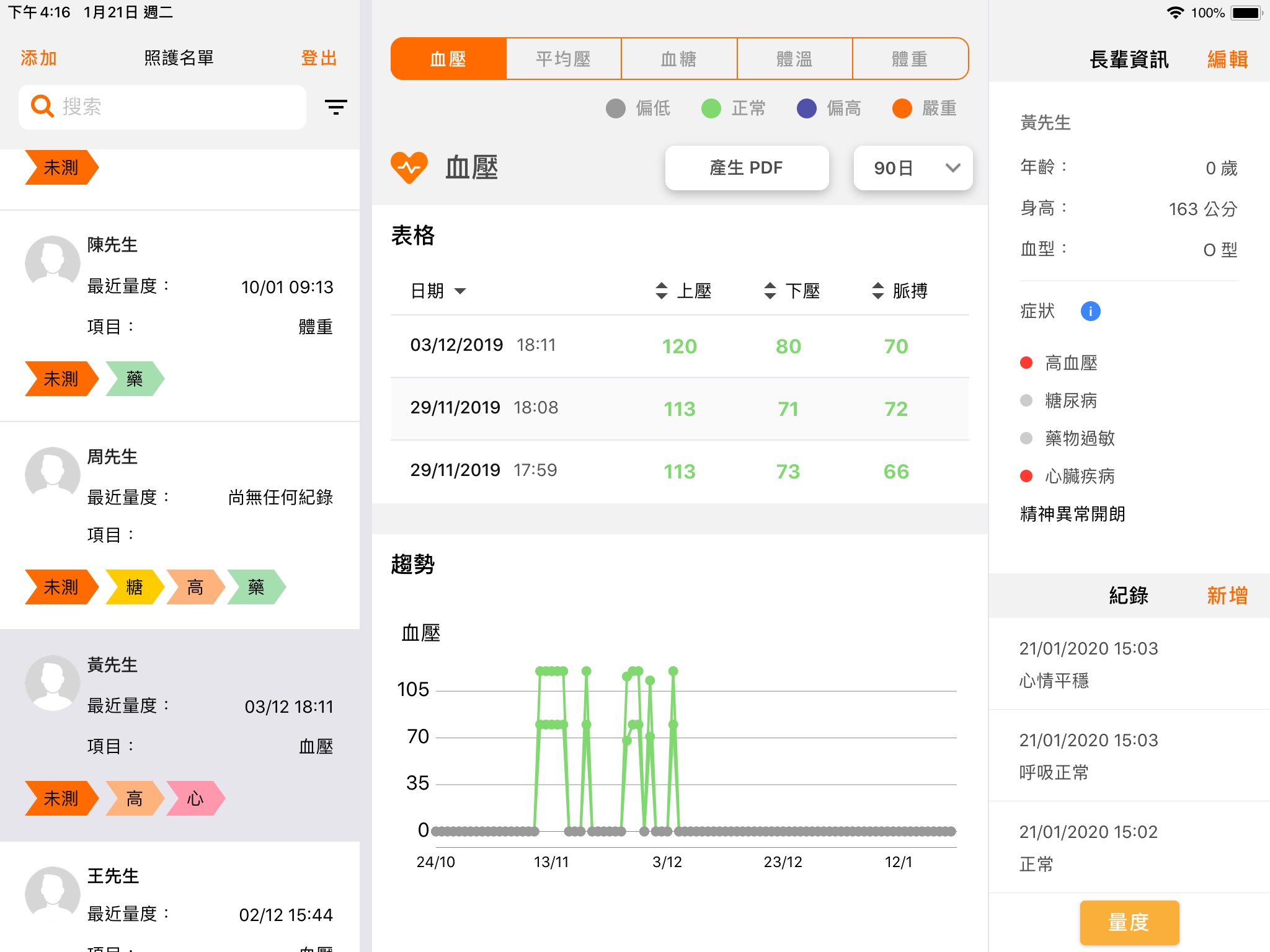The image size is (1270, 952).
Task: Tap the orange search magnifier icon
Action: (x=42, y=107)
